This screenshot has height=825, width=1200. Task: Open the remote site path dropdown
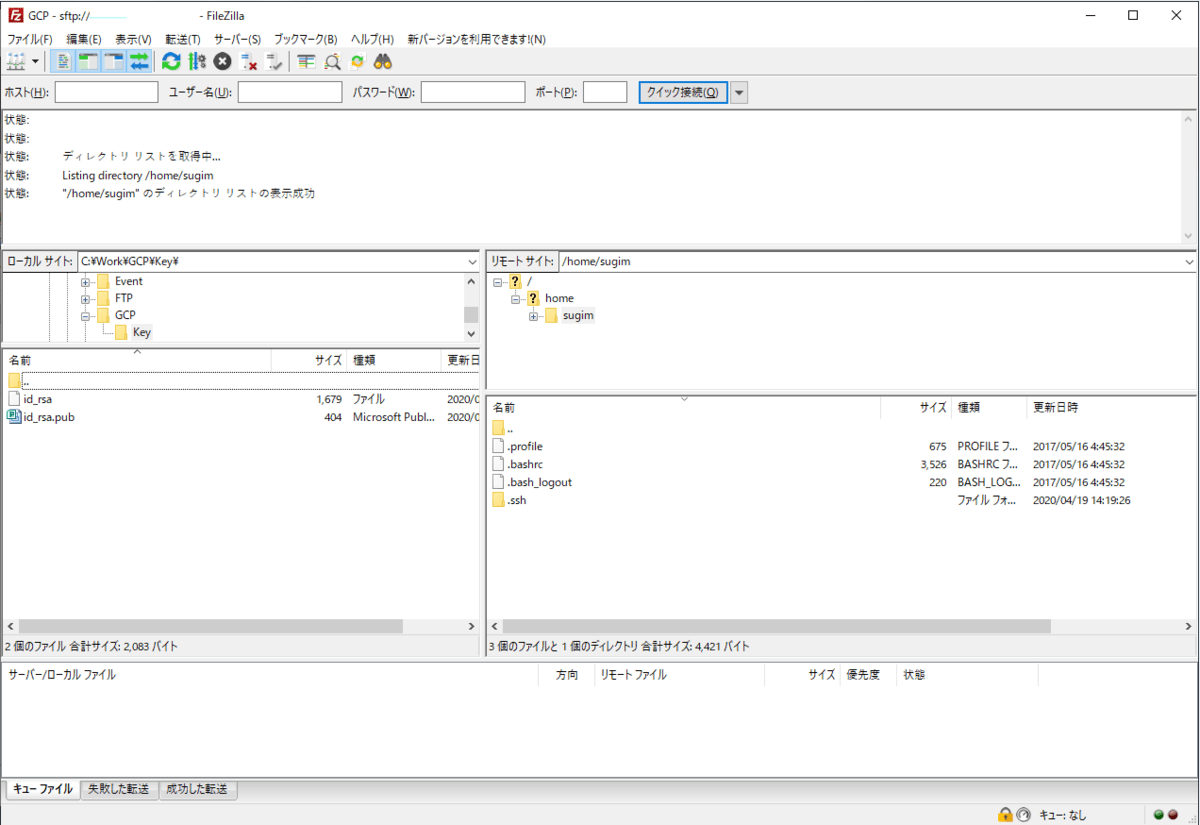(x=1187, y=262)
